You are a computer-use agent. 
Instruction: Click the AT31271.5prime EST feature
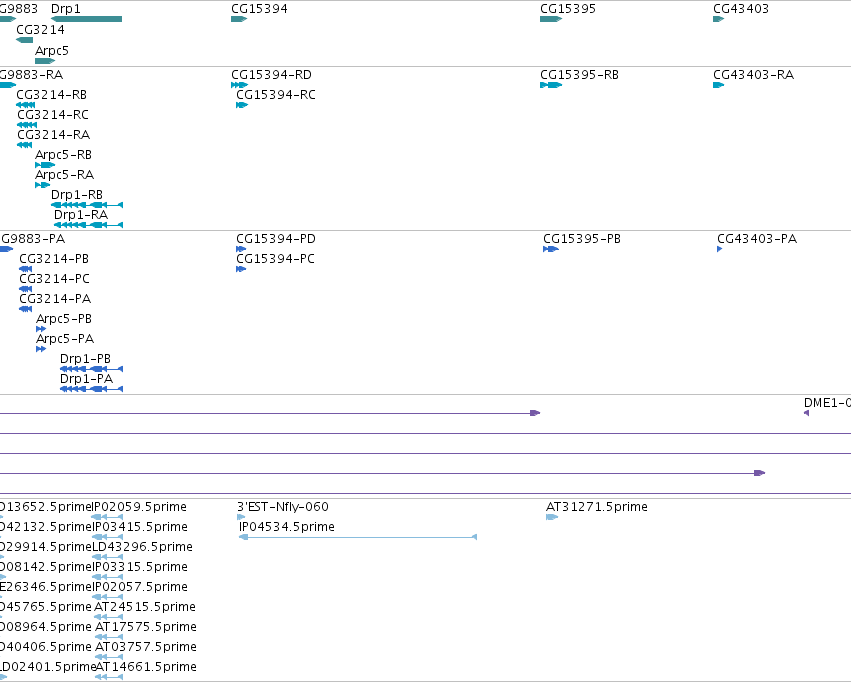click(552, 517)
